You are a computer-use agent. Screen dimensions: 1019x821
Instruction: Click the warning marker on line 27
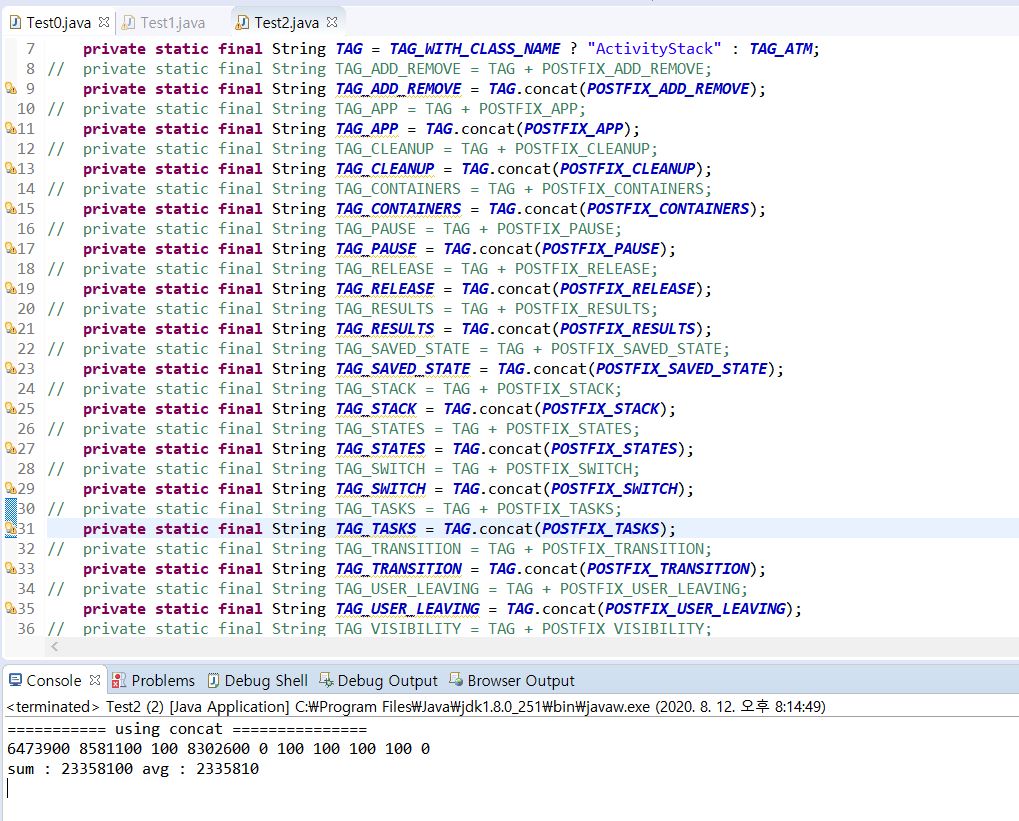pyautogui.click(x=10, y=448)
